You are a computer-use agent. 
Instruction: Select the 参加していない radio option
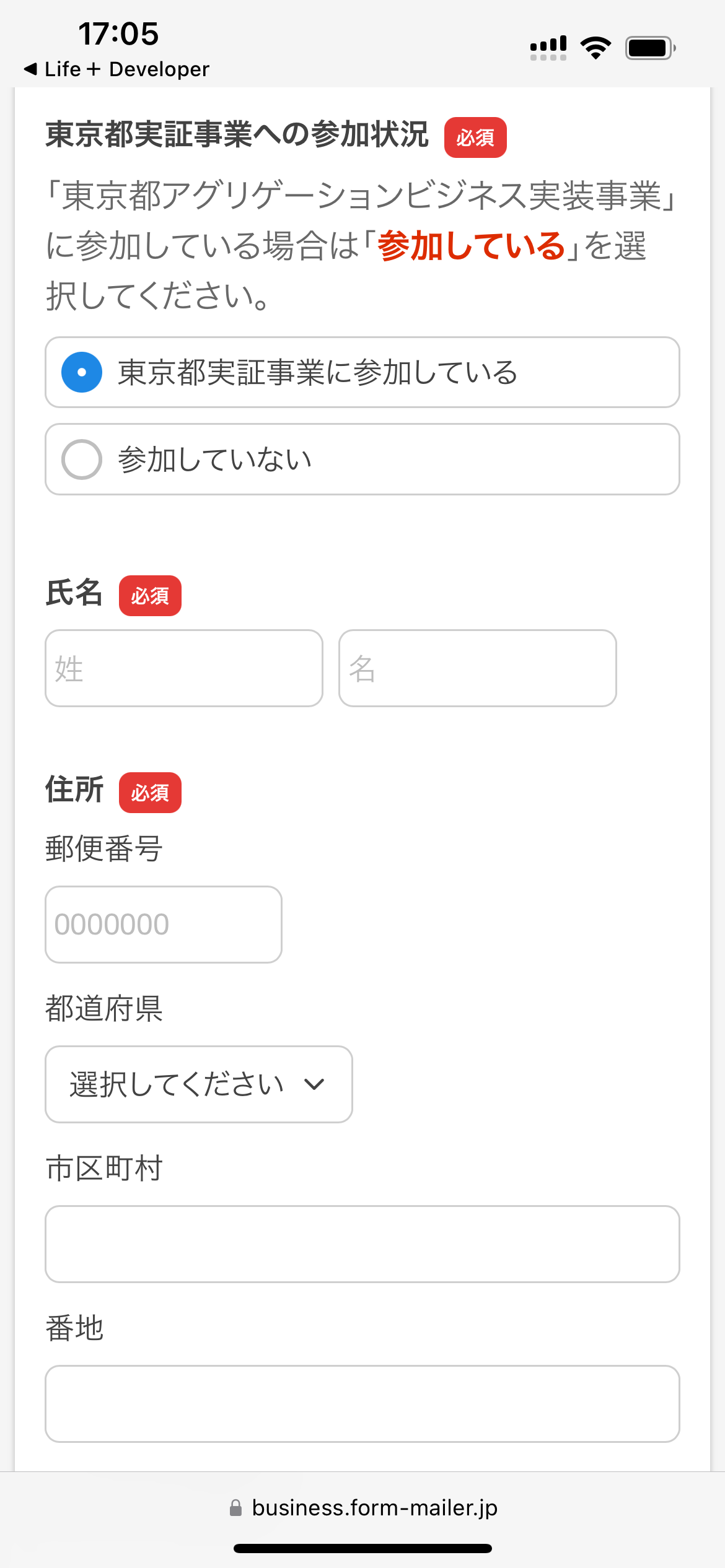pos(82,460)
